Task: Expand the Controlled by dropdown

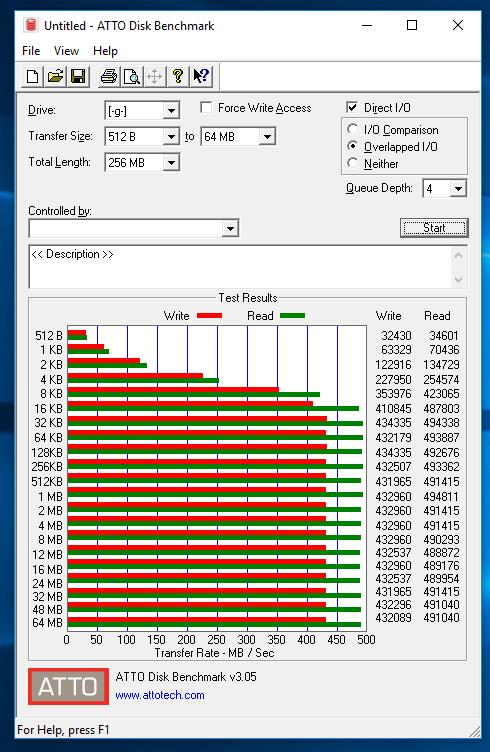Action: (231, 228)
